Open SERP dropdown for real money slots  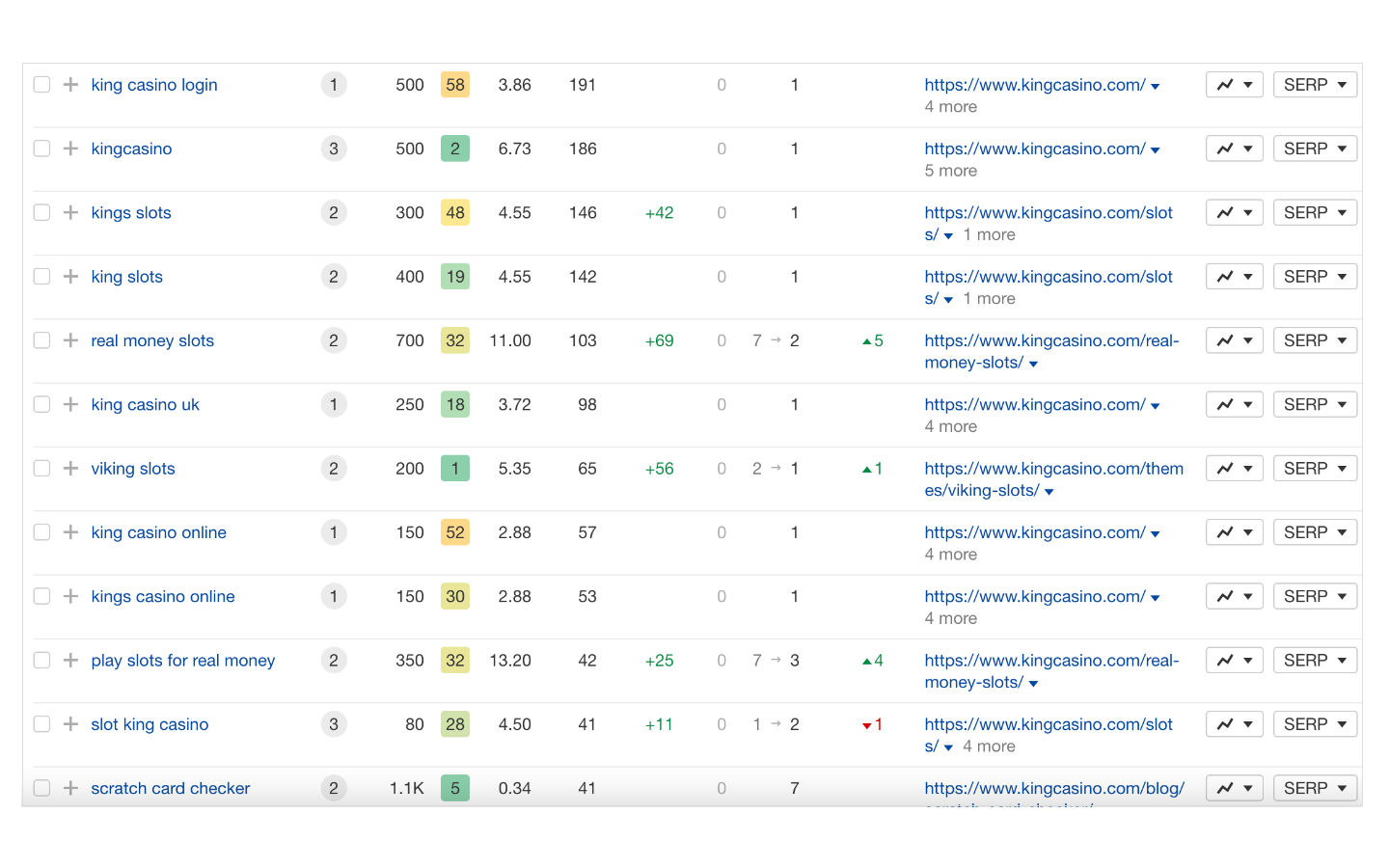click(x=1315, y=340)
